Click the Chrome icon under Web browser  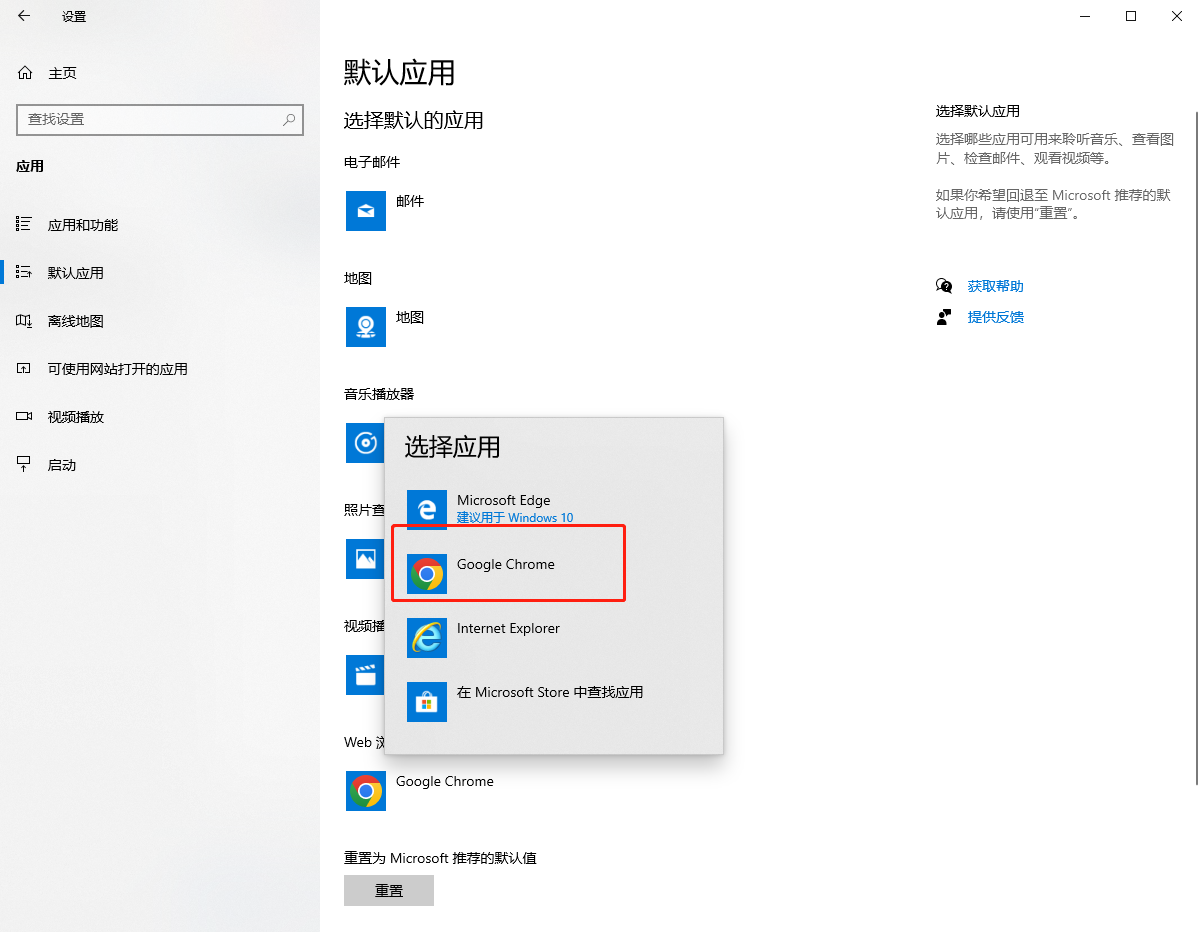click(366, 790)
